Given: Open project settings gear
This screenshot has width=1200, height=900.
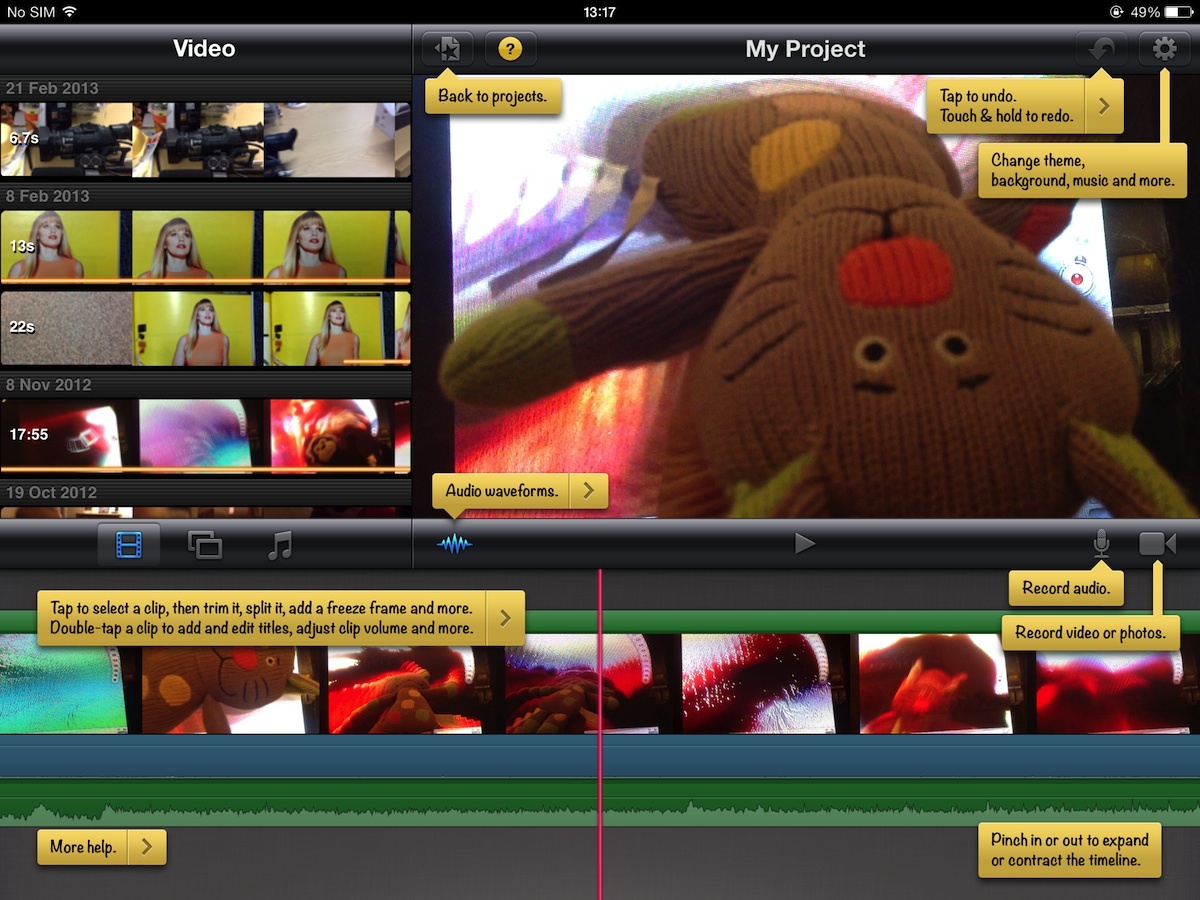Looking at the screenshot, I should pyautogui.click(x=1164, y=49).
